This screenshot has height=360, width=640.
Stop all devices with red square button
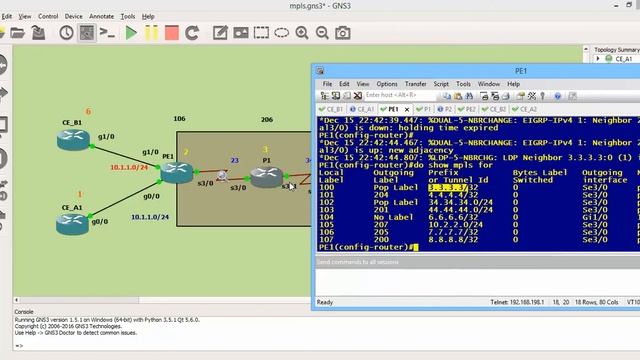point(172,33)
